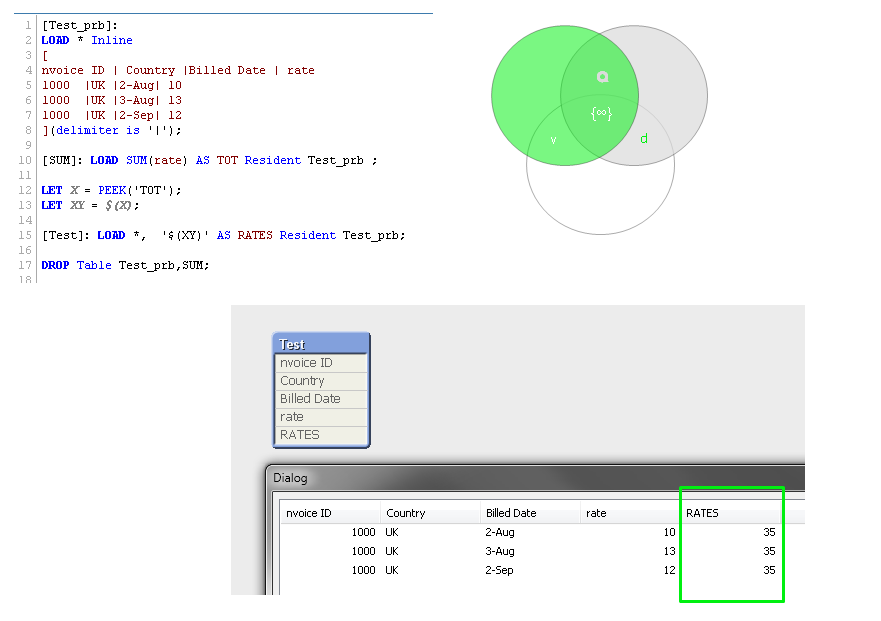Viewport: 881px width, 621px height.
Task: Place cursor on DROP Table script line
Action: tap(125, 265)
